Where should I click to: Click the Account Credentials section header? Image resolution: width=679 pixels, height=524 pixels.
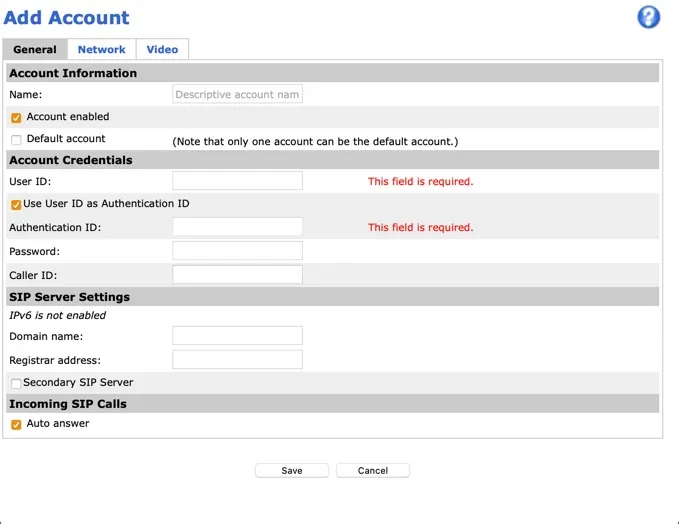(x=333, y=160)
